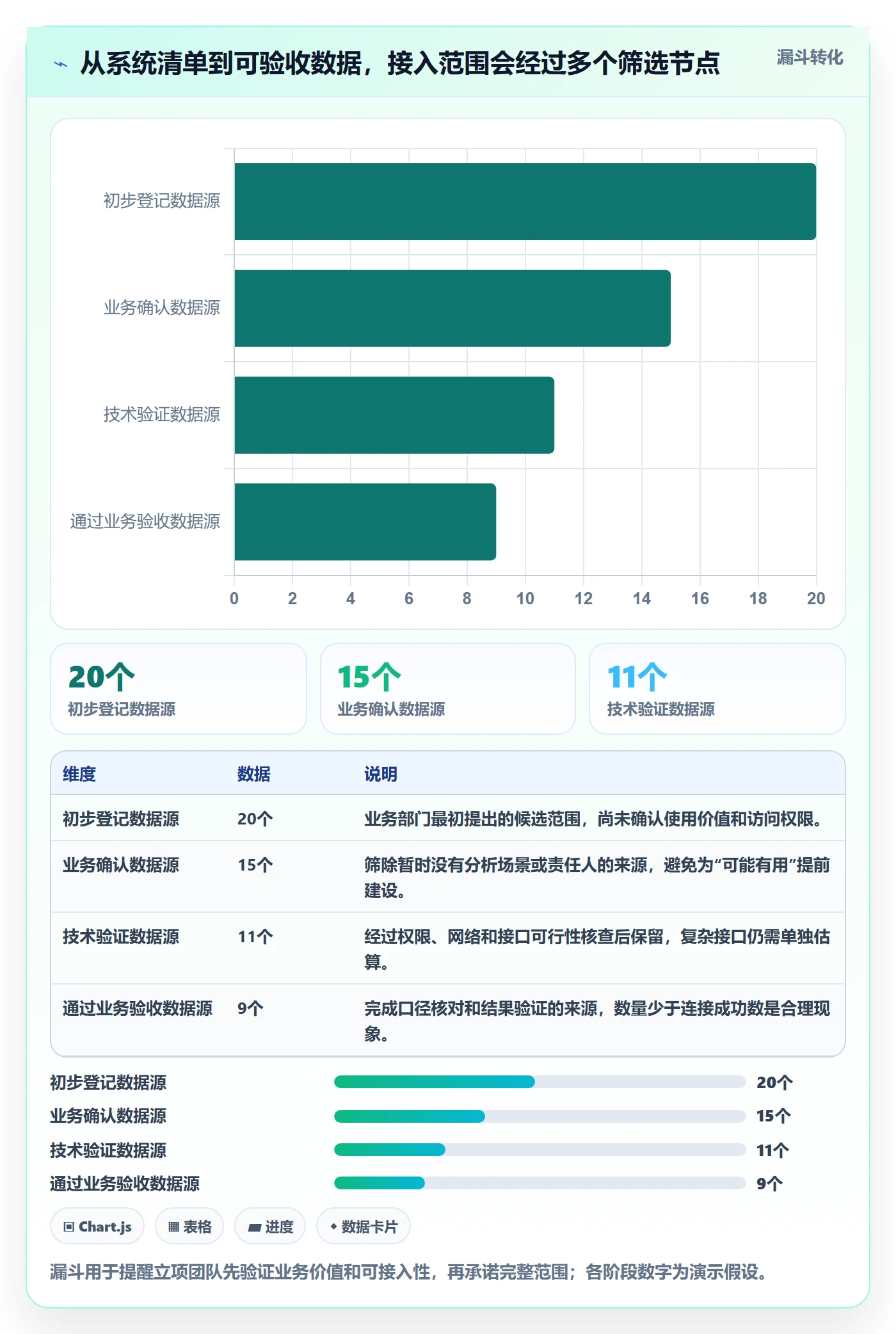Click the description starting 经过权限、网络和接口
The height and width of the screenshot is (1334, 896).
tap(597, 949)
